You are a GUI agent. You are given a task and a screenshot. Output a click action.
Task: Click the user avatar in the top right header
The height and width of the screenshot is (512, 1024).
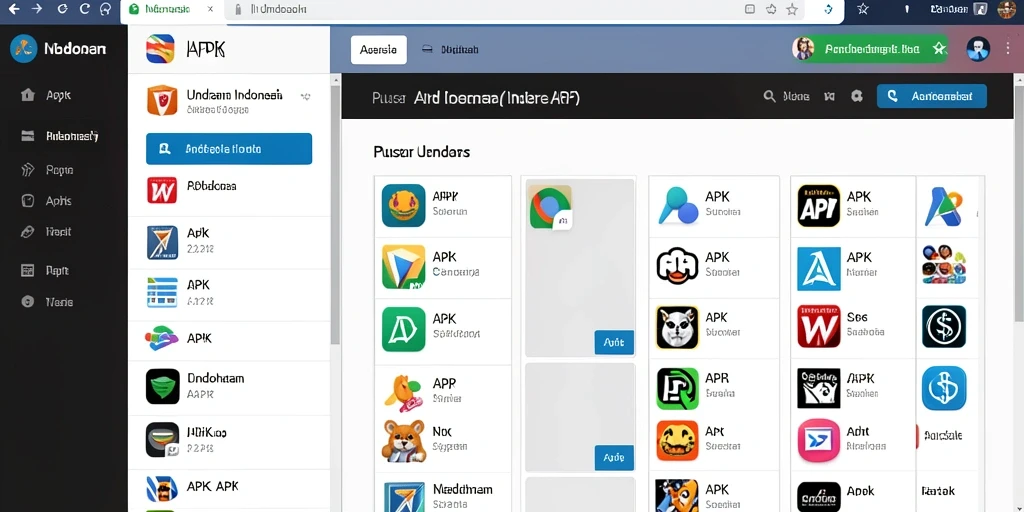click(978, 49)
